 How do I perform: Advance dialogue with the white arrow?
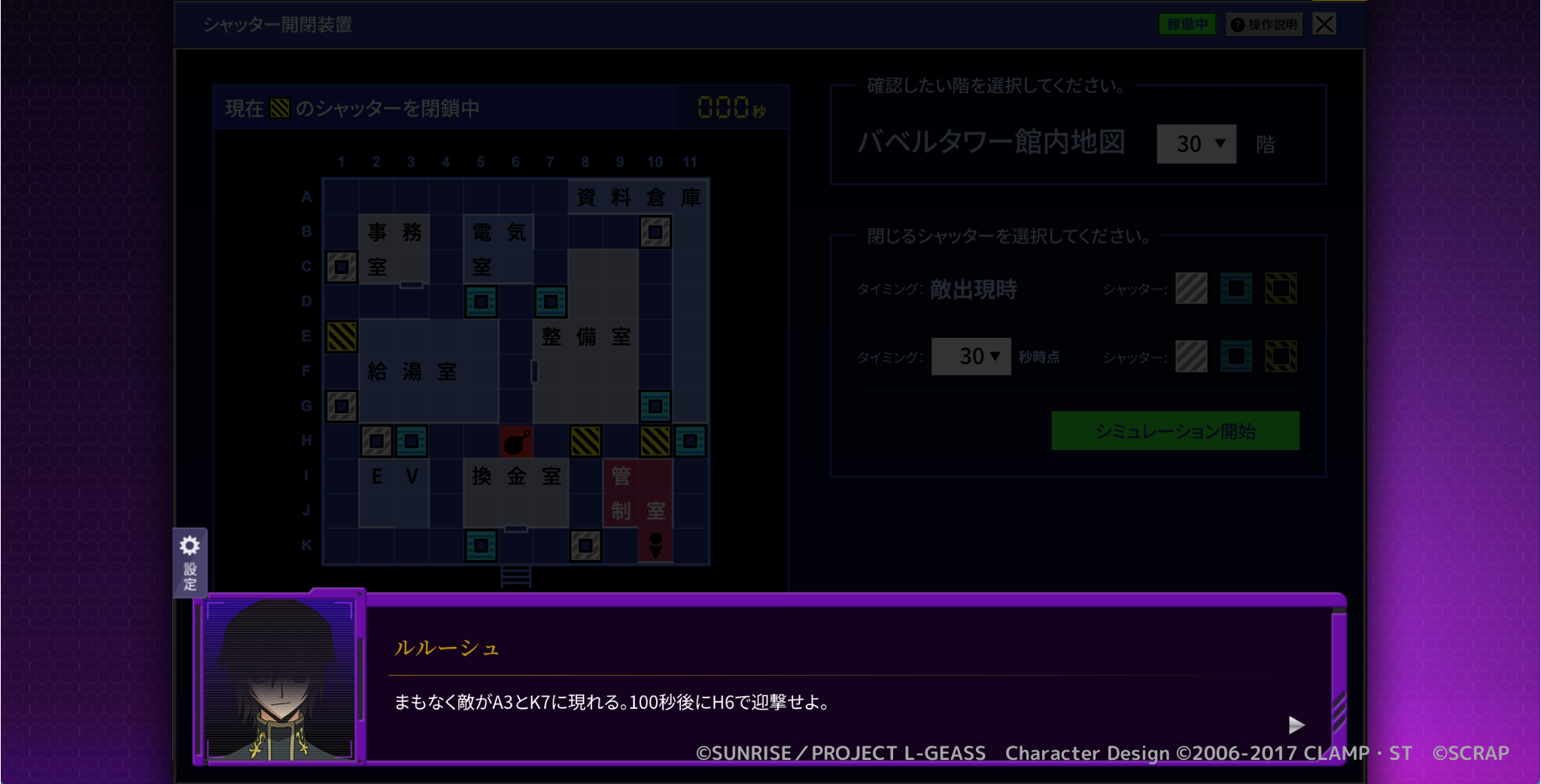(1296, 725)
